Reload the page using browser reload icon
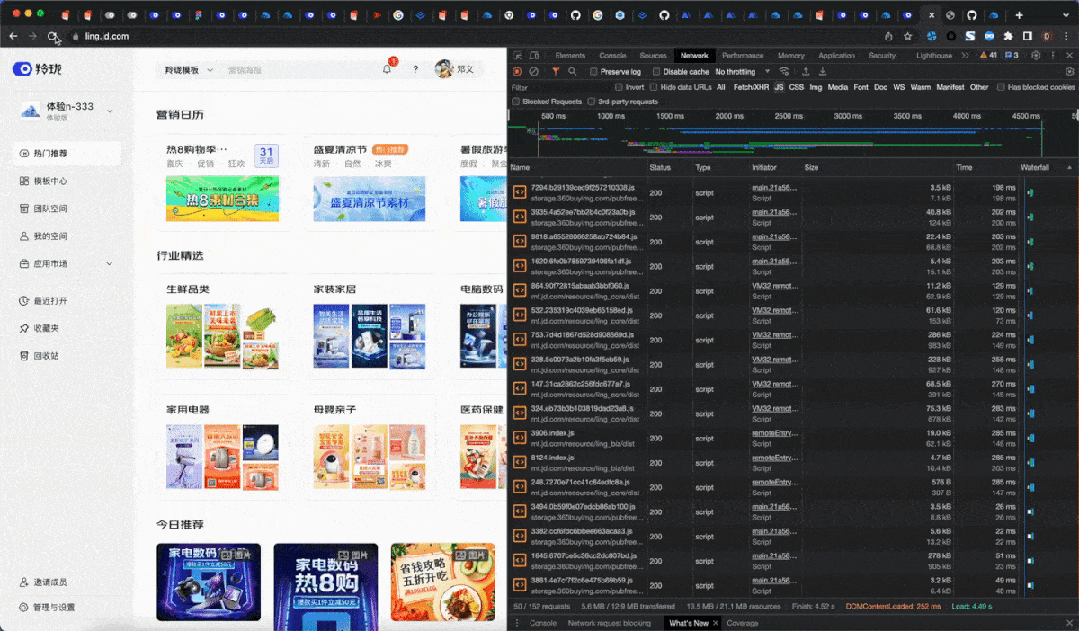 tap(52, 36)
